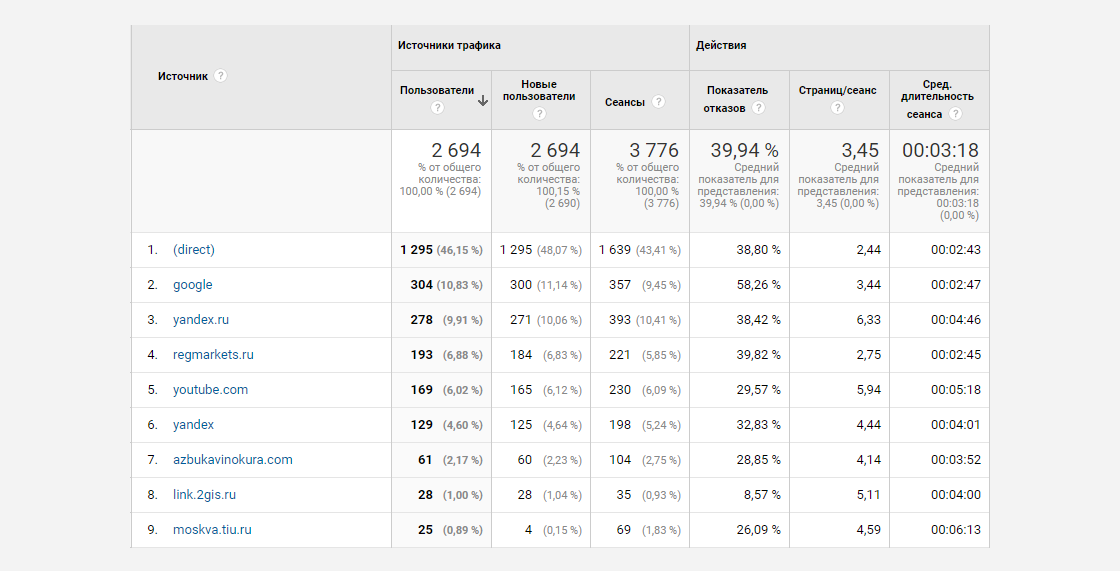
Task: Click sort arrow in Пользователи column
Action: (x=483, y=101)
